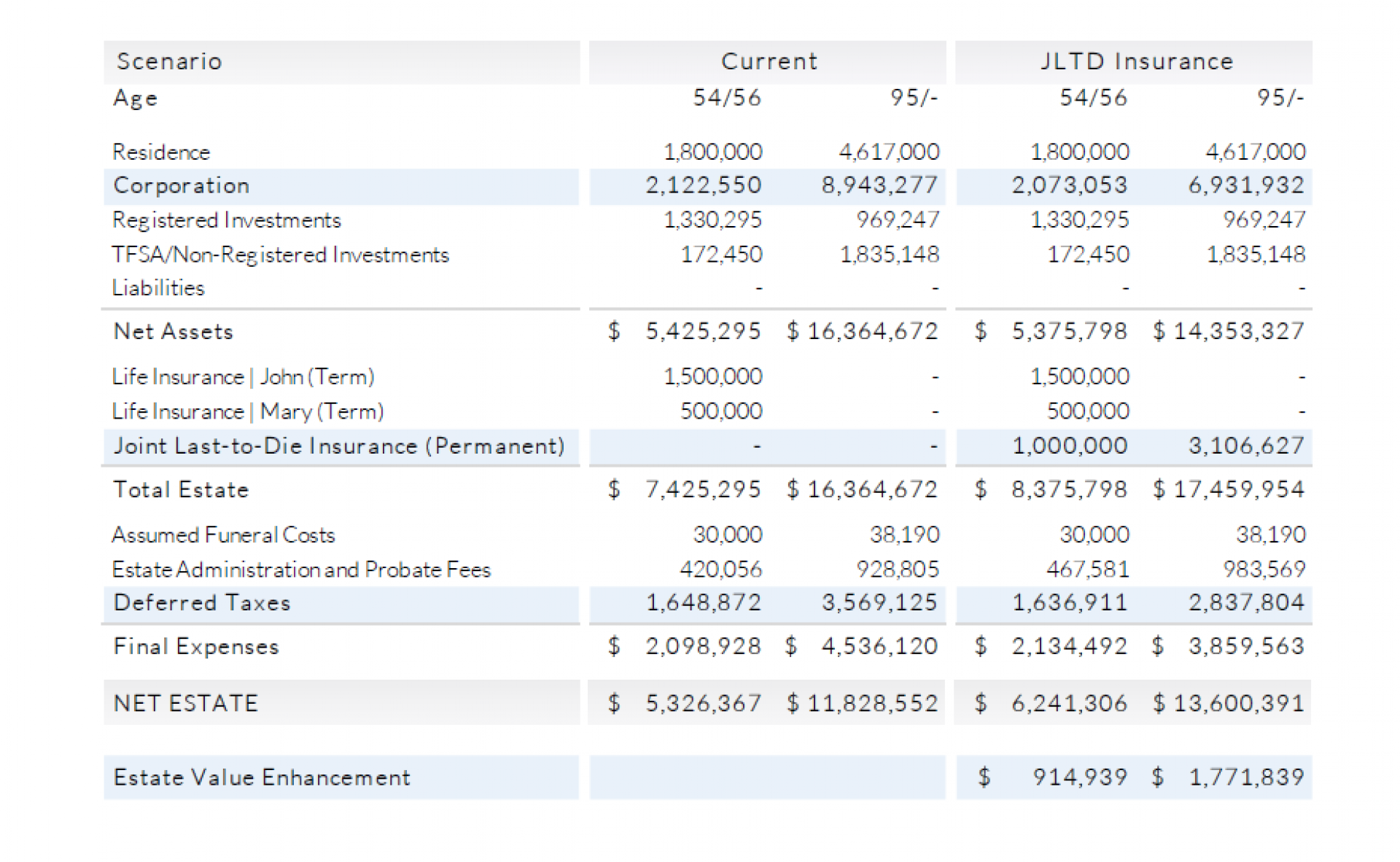This screenshot has height=862, width=1400.
Task: Select the JLTD Insurance column header
Action: tap(1136, 62)
